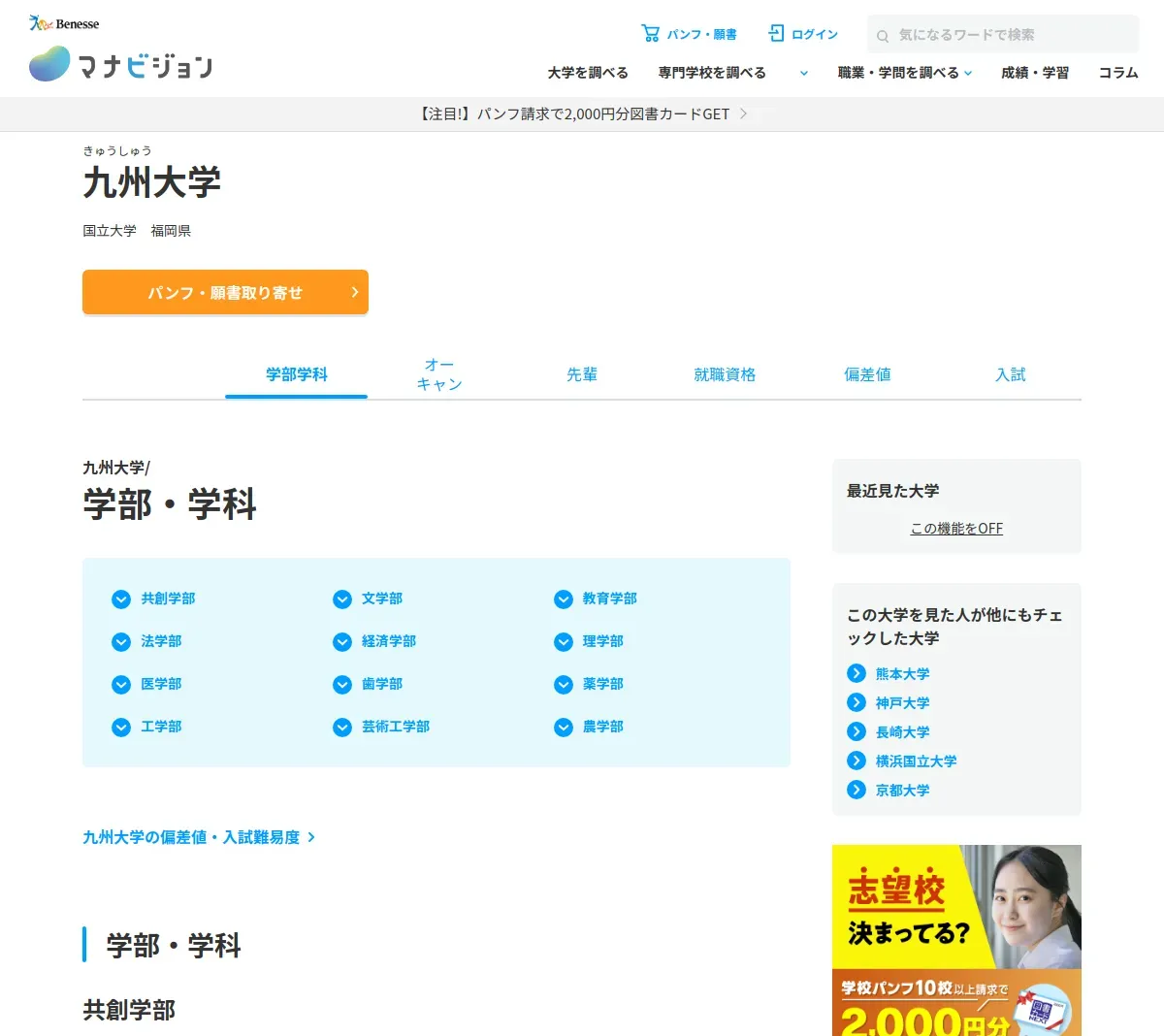Jump to 農学部 section link
This screenshot has width=1164, height=1036.
(603, 727)
